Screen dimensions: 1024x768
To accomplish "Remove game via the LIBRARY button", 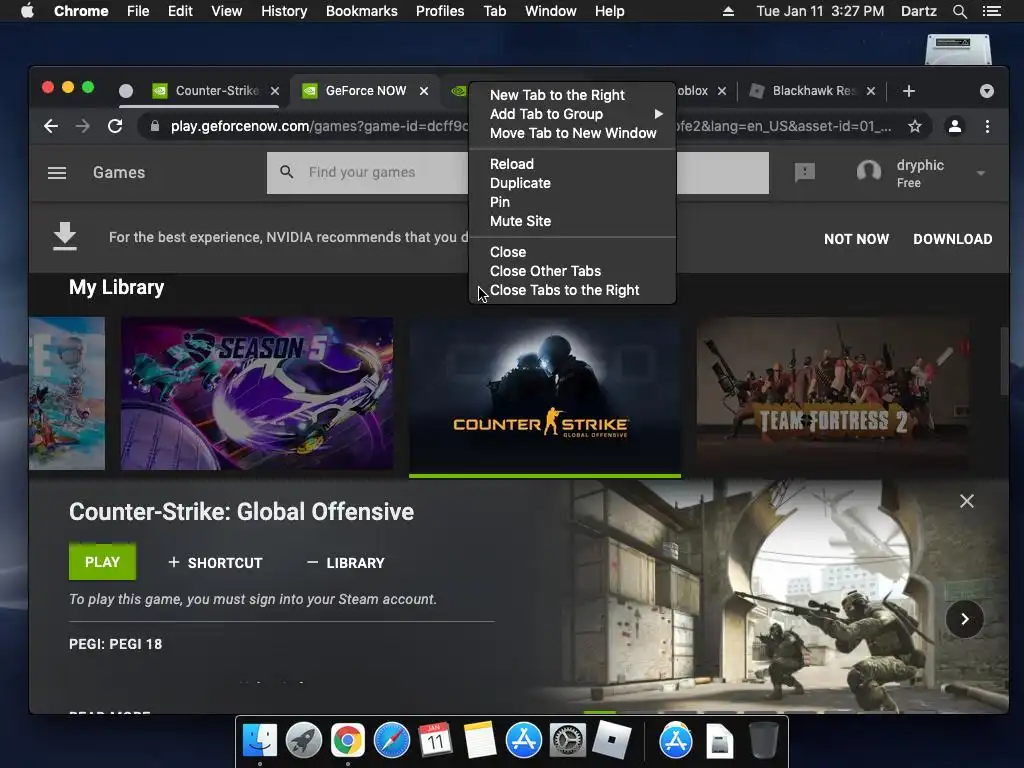I will [345, 562].
